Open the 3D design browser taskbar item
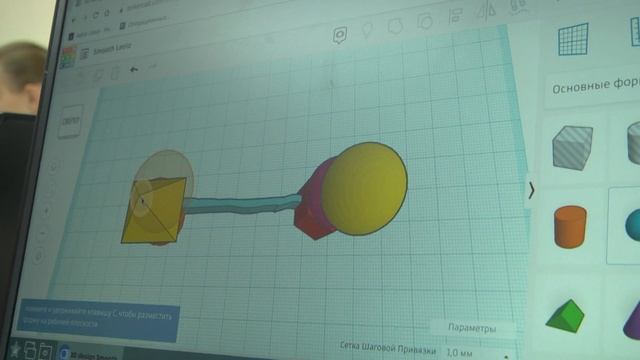The image size is (640, 360). 91,353
